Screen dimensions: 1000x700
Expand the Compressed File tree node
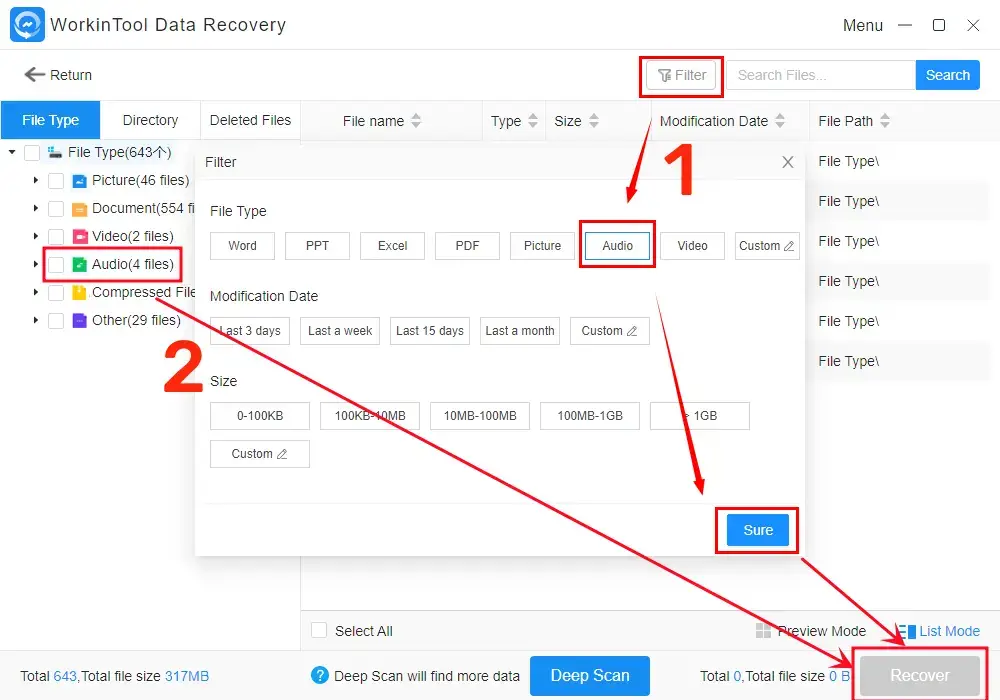(x=36, y=292)
